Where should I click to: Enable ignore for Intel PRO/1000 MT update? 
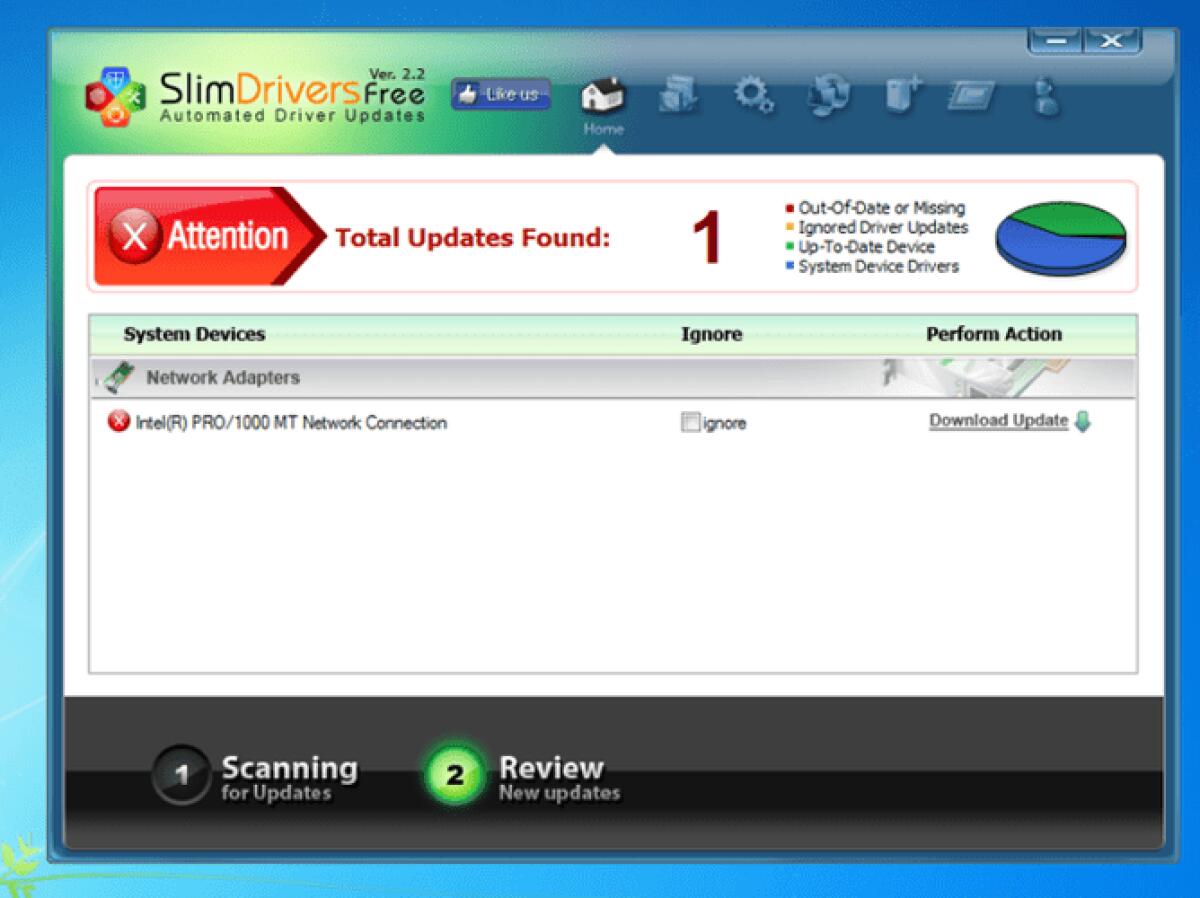tap(690, 423)
